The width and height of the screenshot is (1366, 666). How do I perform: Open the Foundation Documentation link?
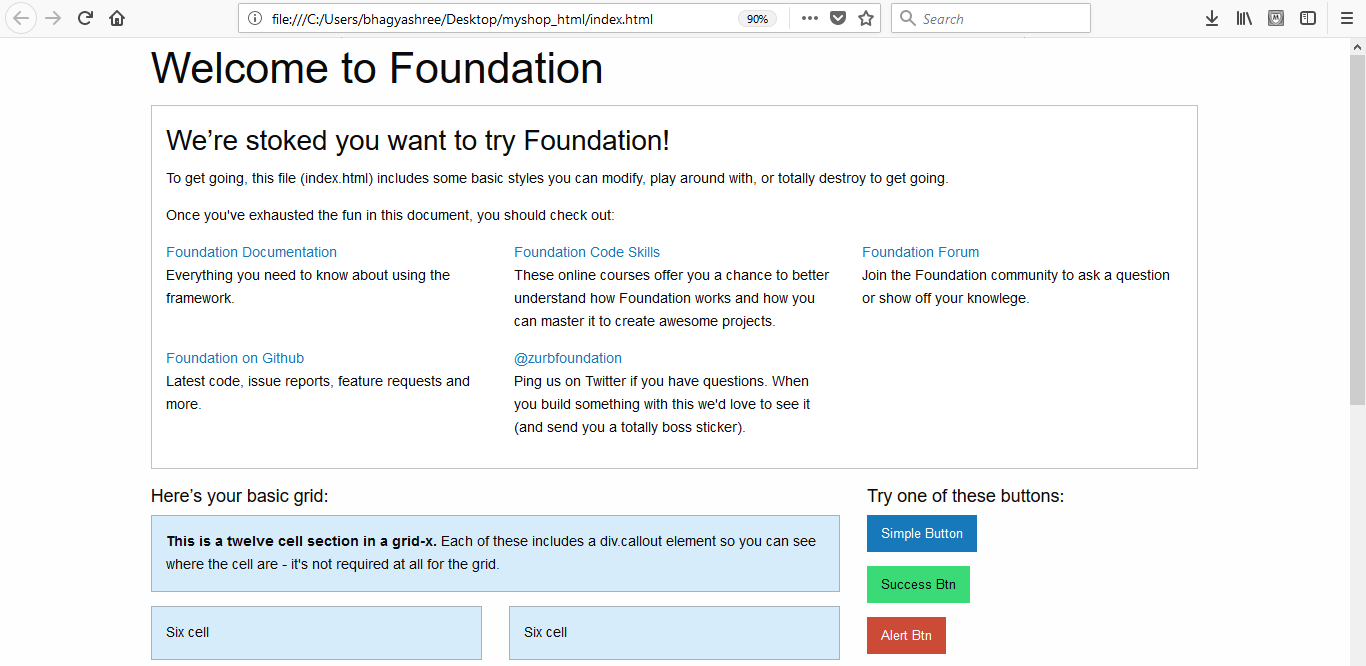point(251,252)
